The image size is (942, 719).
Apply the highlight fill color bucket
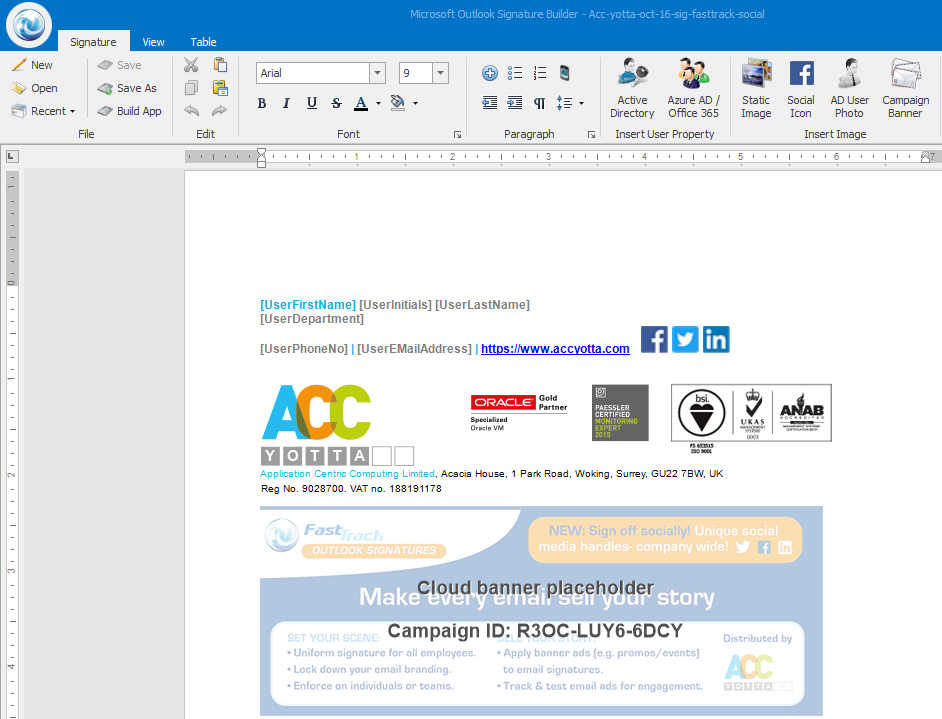398,103
